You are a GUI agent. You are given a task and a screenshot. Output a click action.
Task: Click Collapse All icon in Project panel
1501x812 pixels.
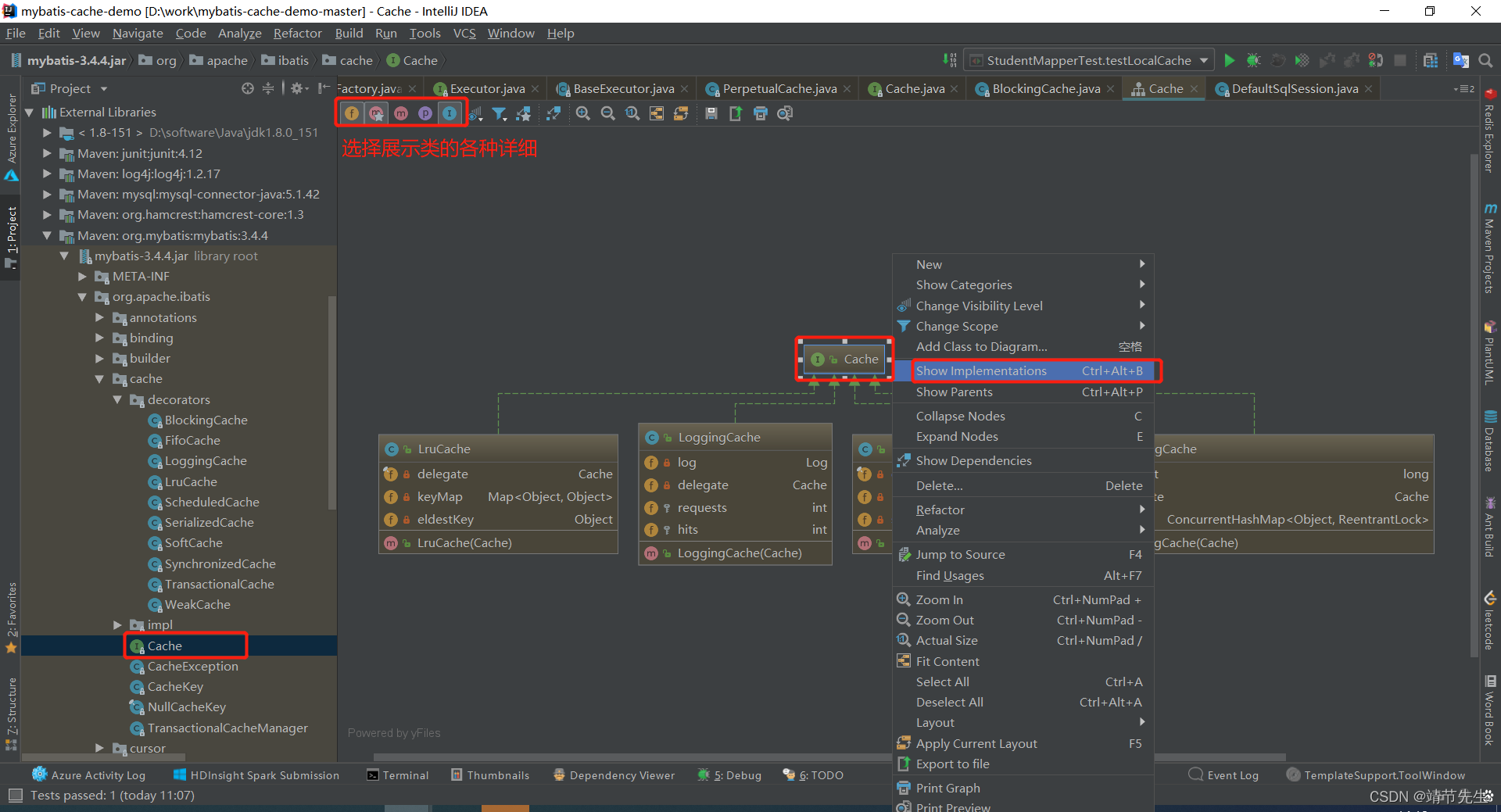point(268,88)
